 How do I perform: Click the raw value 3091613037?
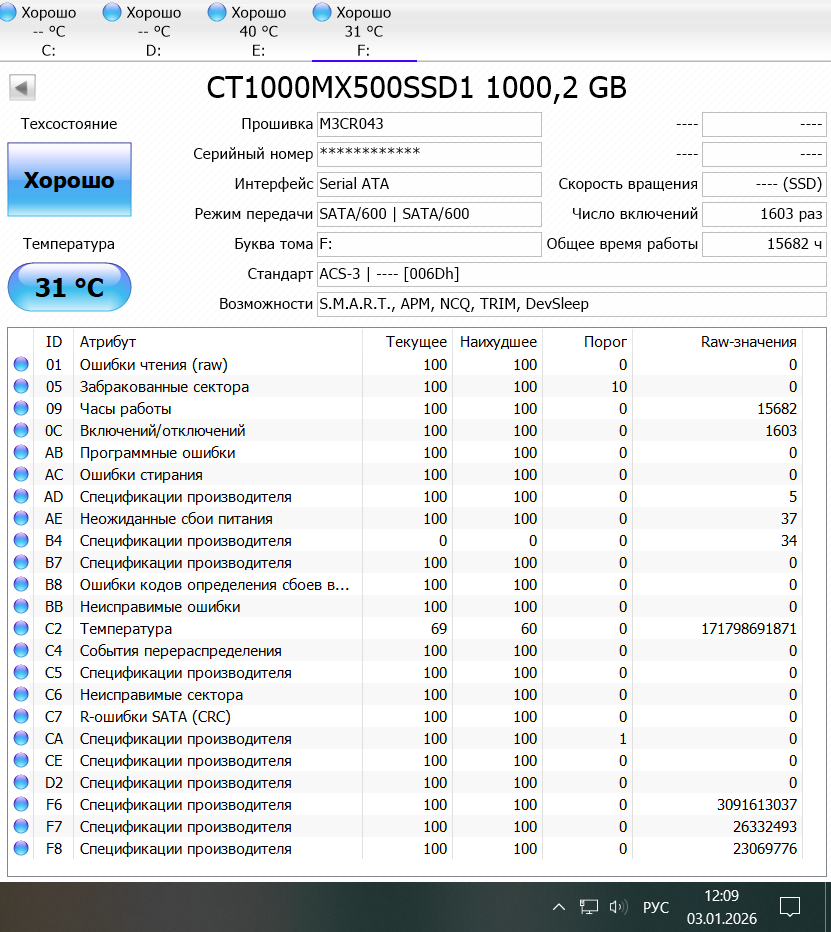point(757,805)
